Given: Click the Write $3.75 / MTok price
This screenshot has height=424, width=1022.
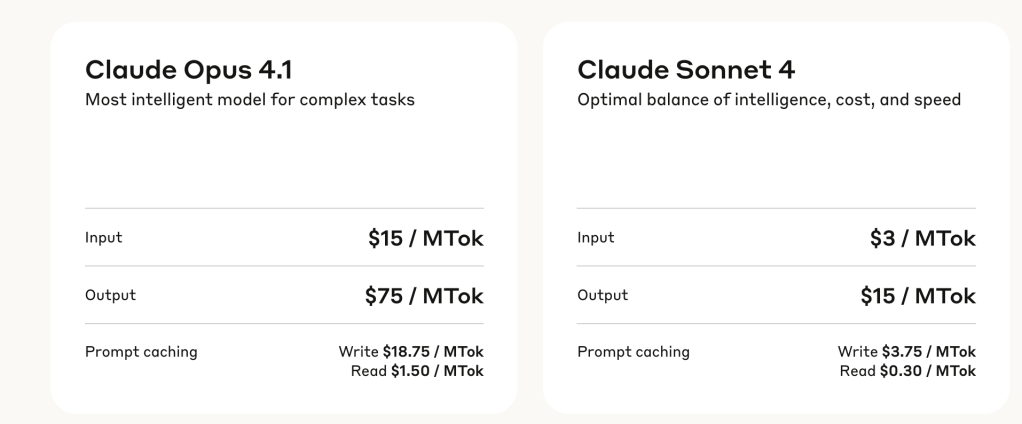Looking at the screenshot, I should [x=906, y=352].
